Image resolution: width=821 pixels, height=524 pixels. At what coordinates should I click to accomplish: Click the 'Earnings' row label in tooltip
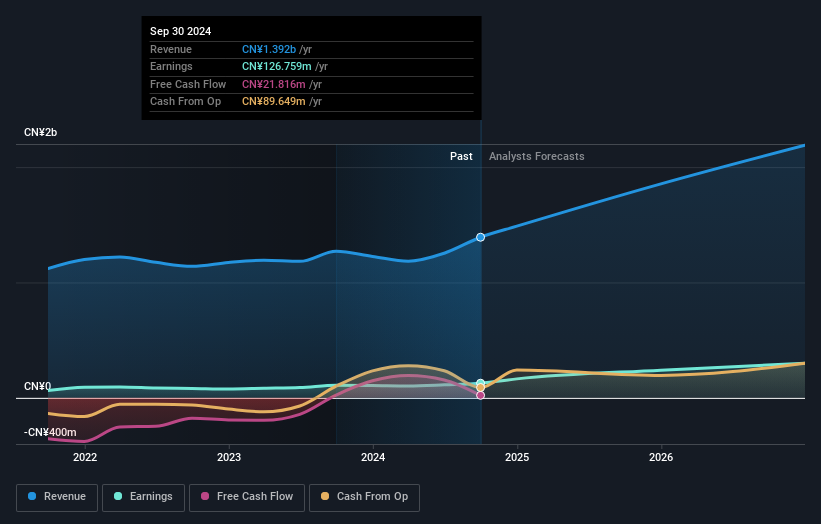point(171,66)
